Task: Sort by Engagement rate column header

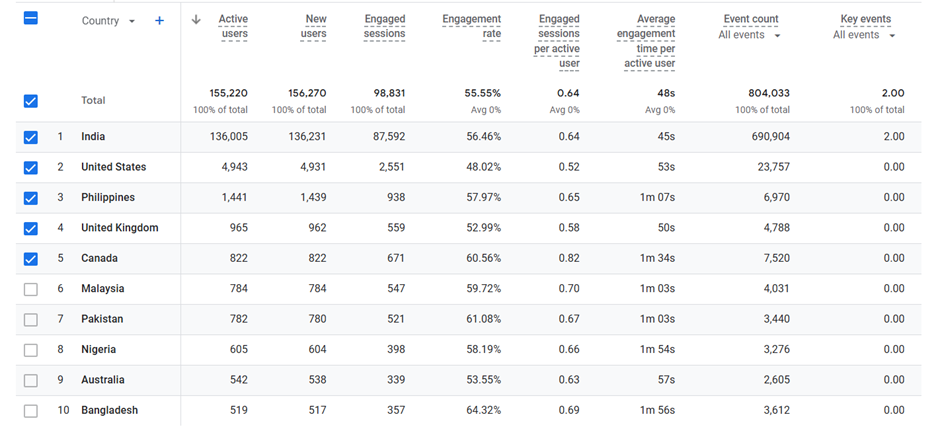Action: point(471,27)
